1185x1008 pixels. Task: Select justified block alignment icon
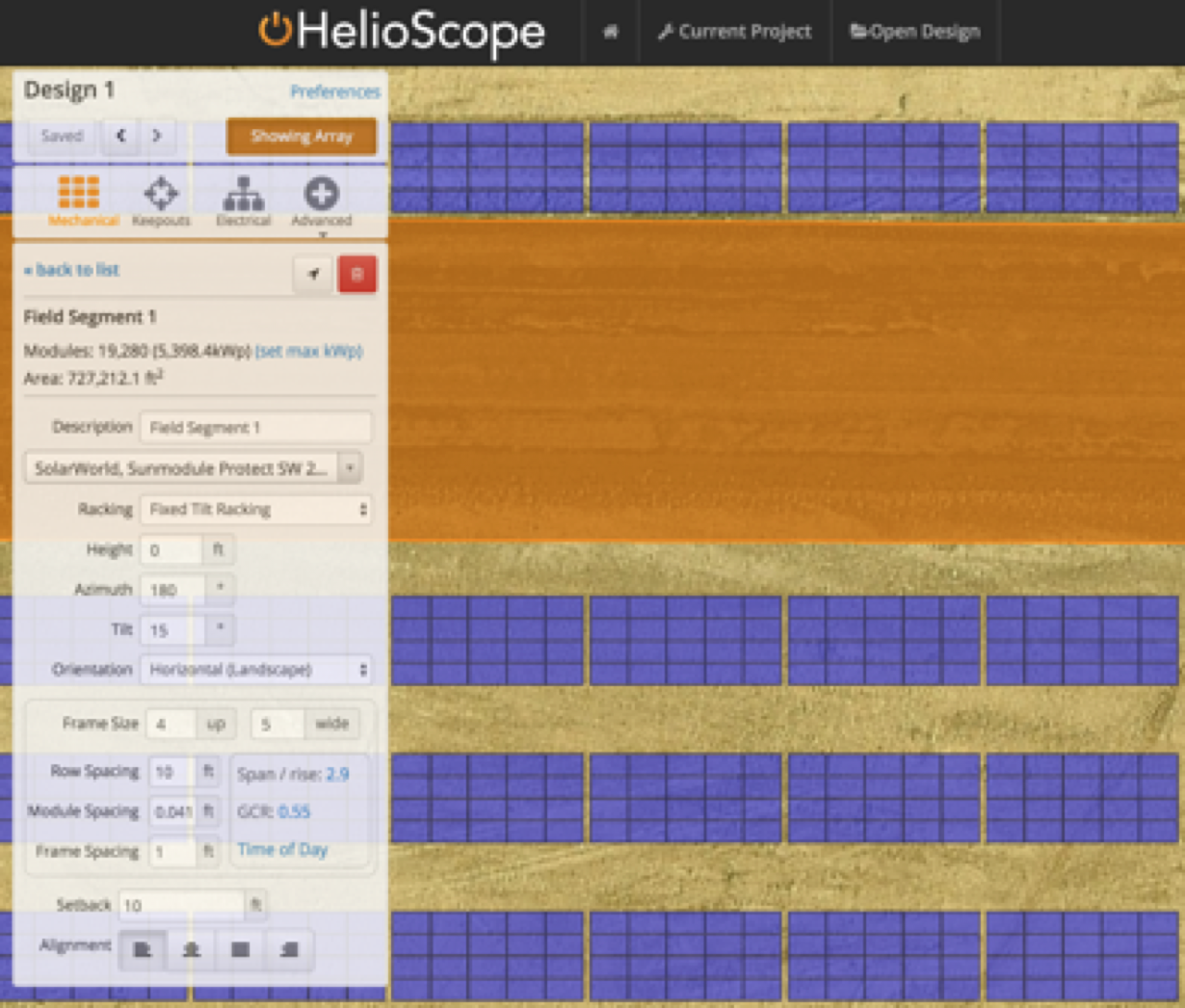(241, 950)
